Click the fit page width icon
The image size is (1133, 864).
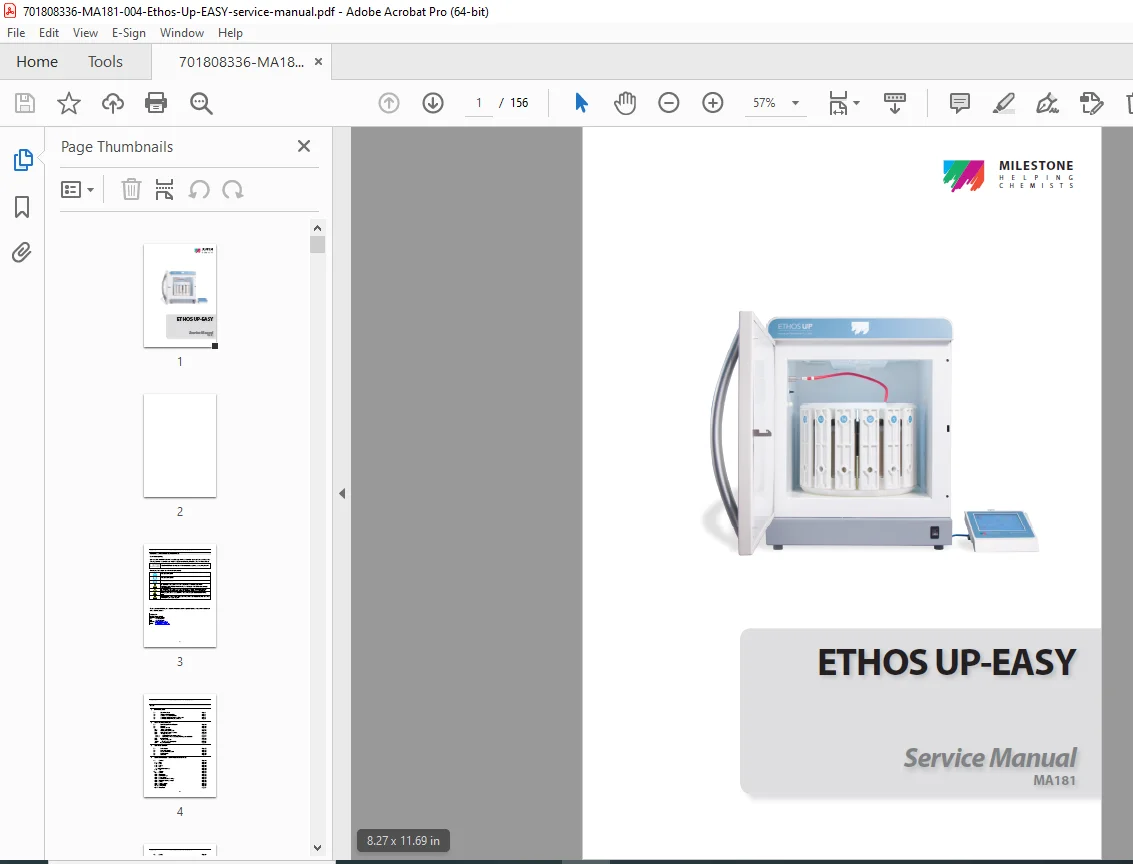click(837, 103)
